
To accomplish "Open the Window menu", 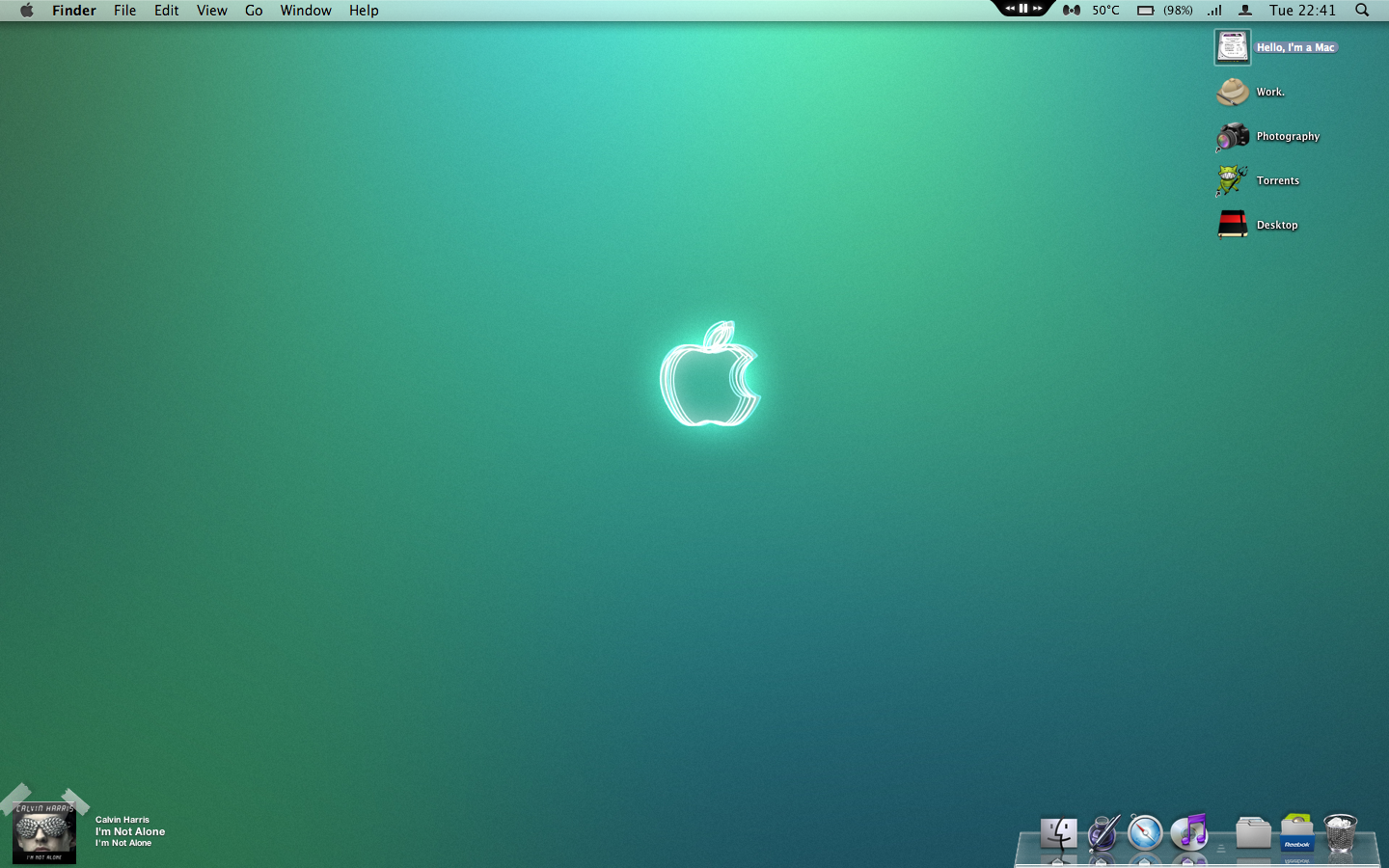I will (x=306, y=10).
